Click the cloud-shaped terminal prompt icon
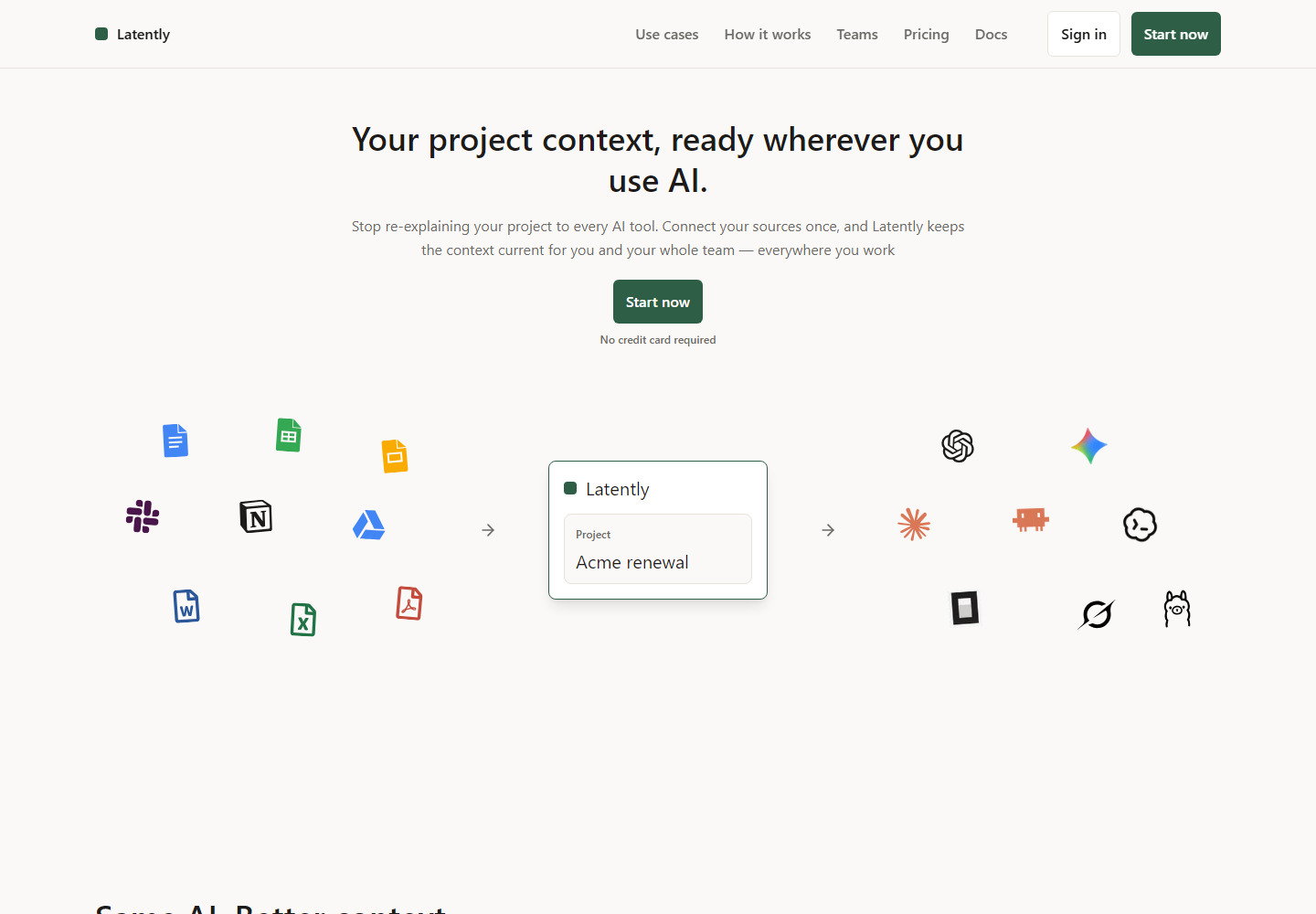The image size is (1316, 914). click(1141, 525)
